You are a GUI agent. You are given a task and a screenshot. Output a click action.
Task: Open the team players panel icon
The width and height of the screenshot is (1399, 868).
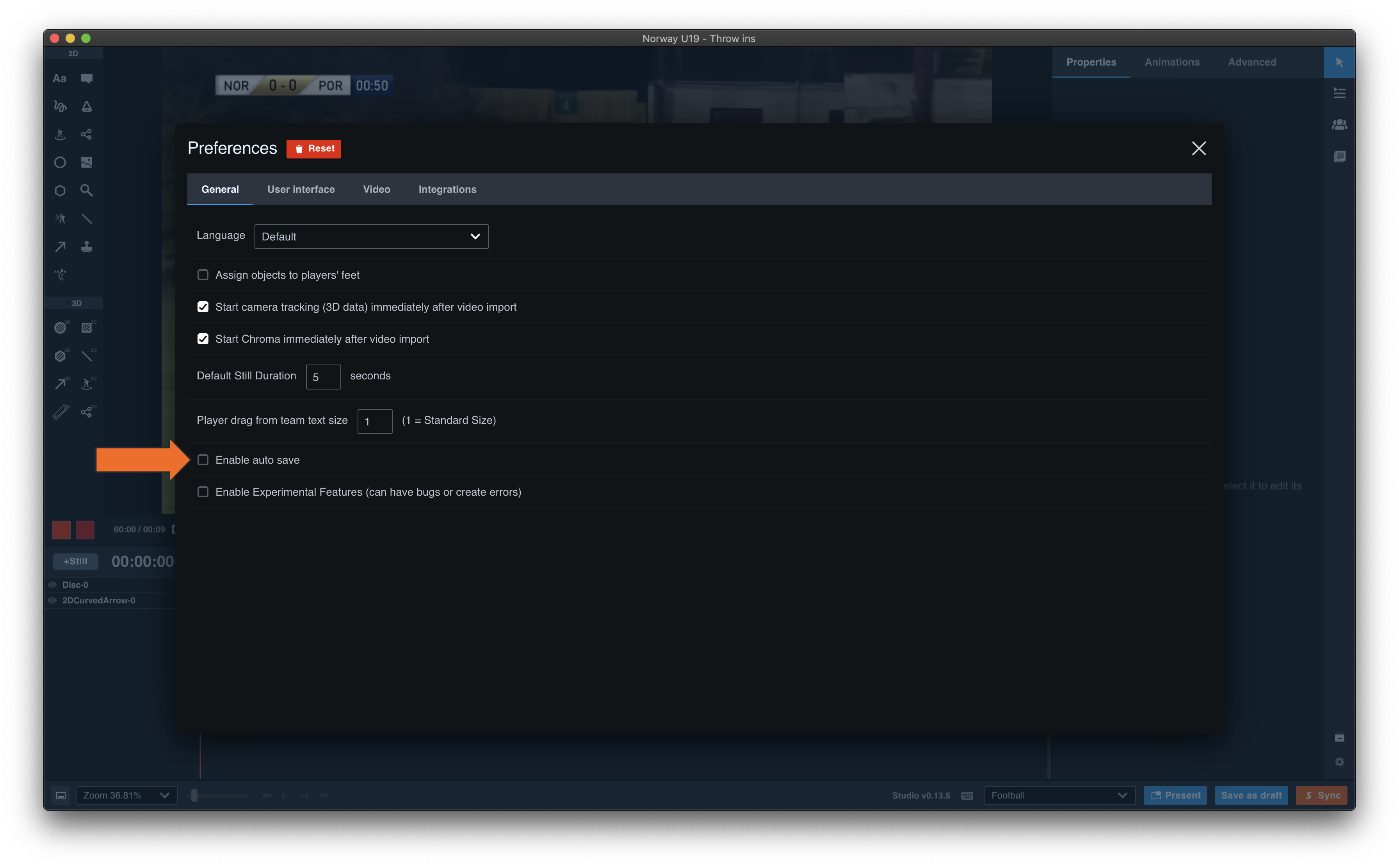tap(1339, 125)
